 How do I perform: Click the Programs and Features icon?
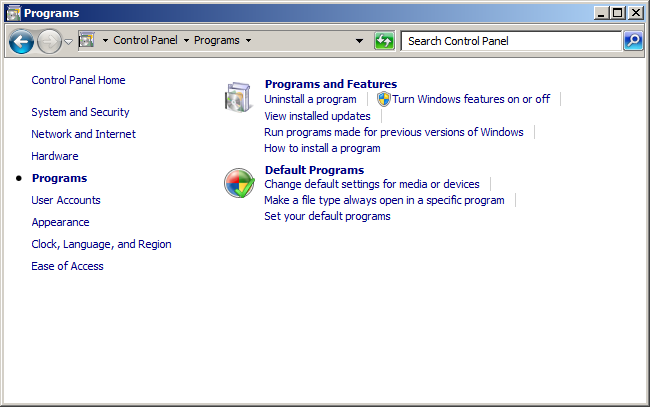click(x=238, y=97)
